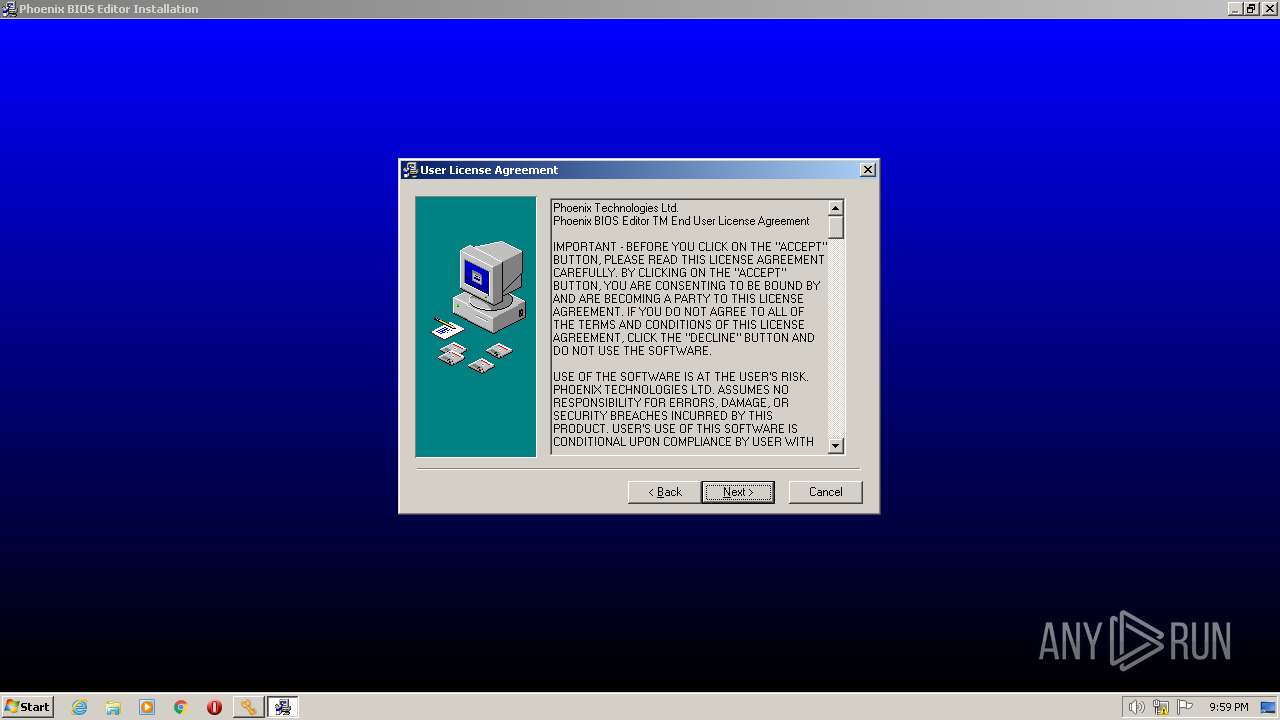The image size is (1280, 720).
Task: Open Windows Media Player from taskbar
Action: point(147,707)
